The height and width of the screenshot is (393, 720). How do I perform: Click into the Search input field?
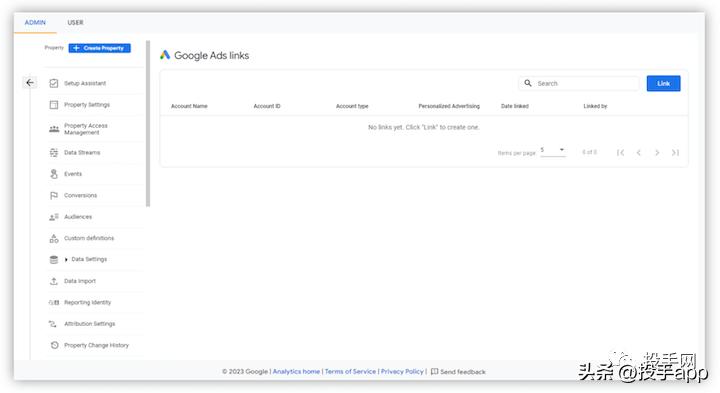pyautogui.click(x=579, y=83)
